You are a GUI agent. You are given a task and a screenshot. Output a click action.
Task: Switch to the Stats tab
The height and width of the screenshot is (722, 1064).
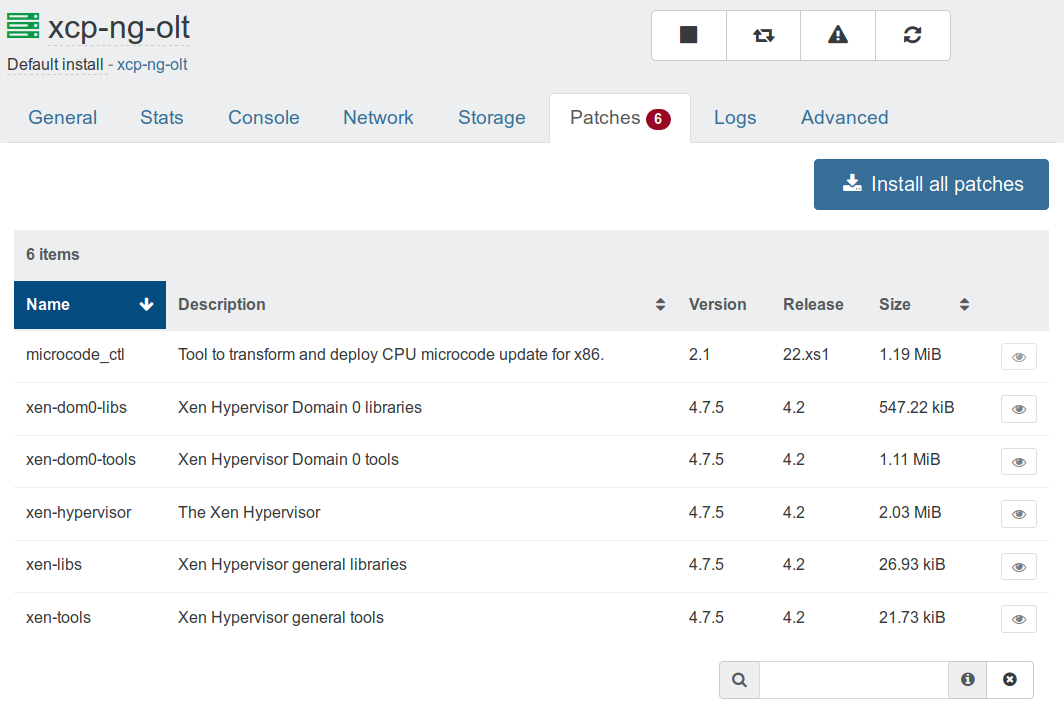[x=162, y=117]
